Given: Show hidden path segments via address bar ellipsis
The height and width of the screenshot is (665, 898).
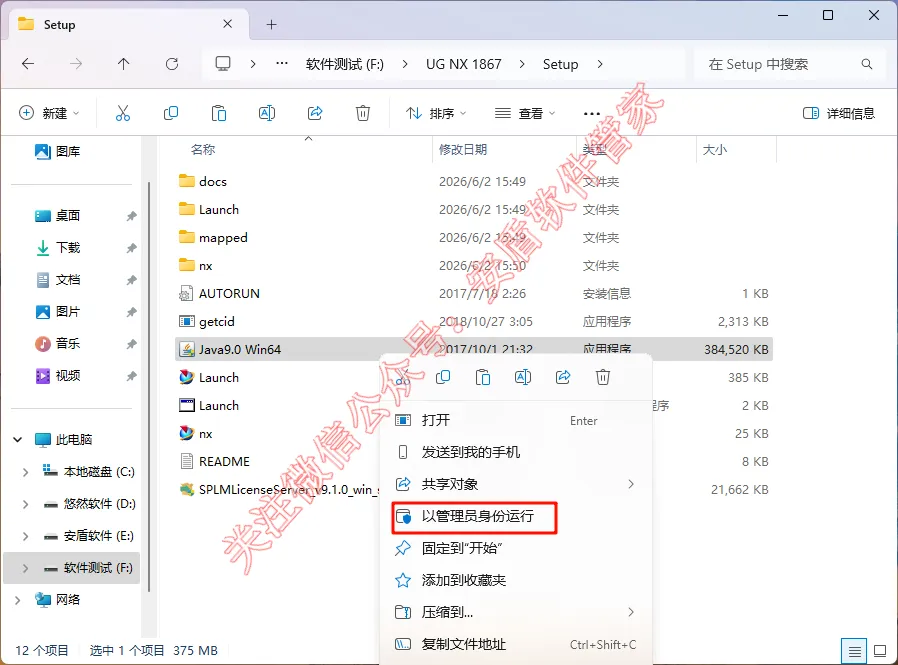Looking at the screenshot, I should [x=282, y=64].
